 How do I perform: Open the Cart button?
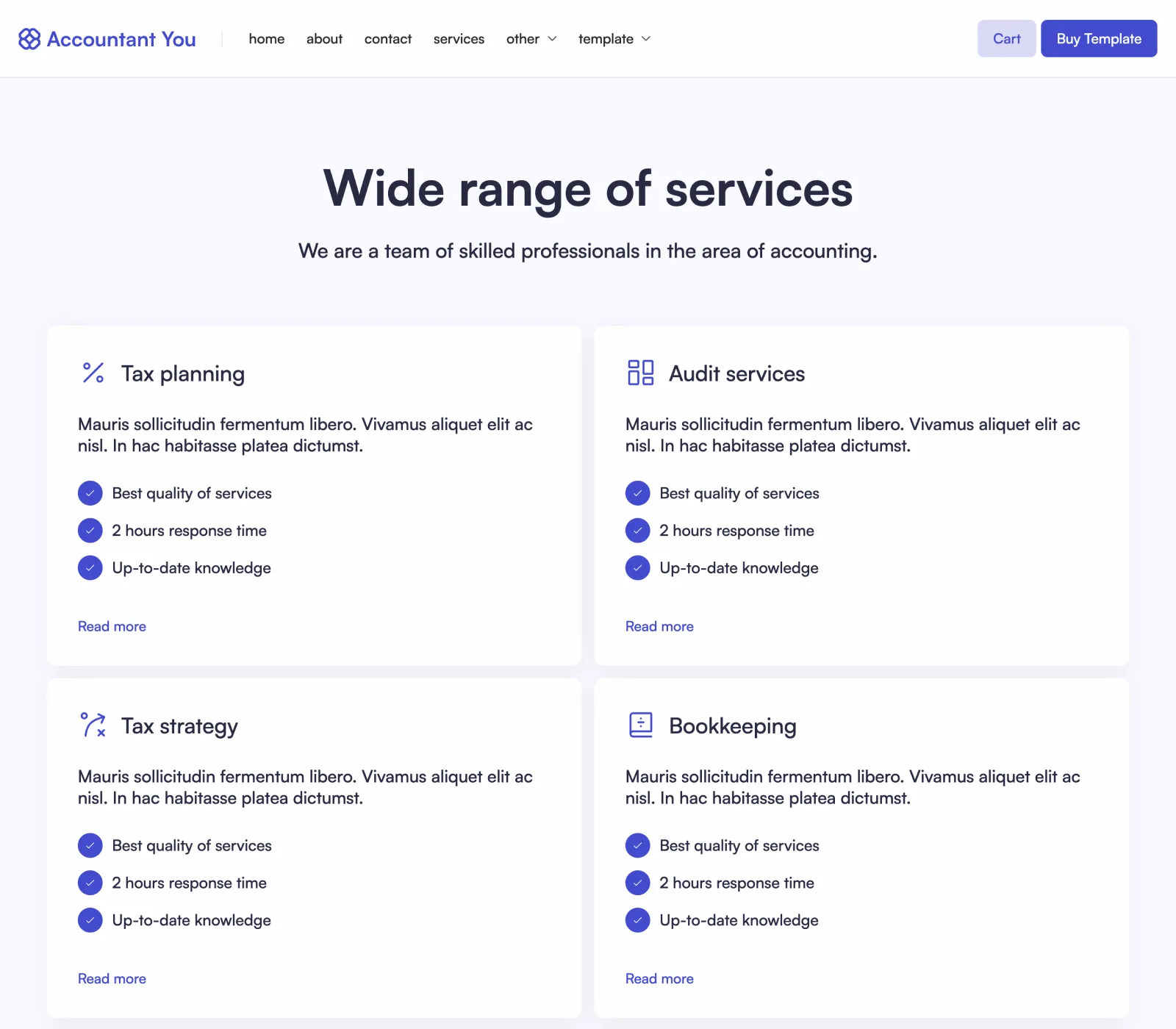click(1007, 38)
